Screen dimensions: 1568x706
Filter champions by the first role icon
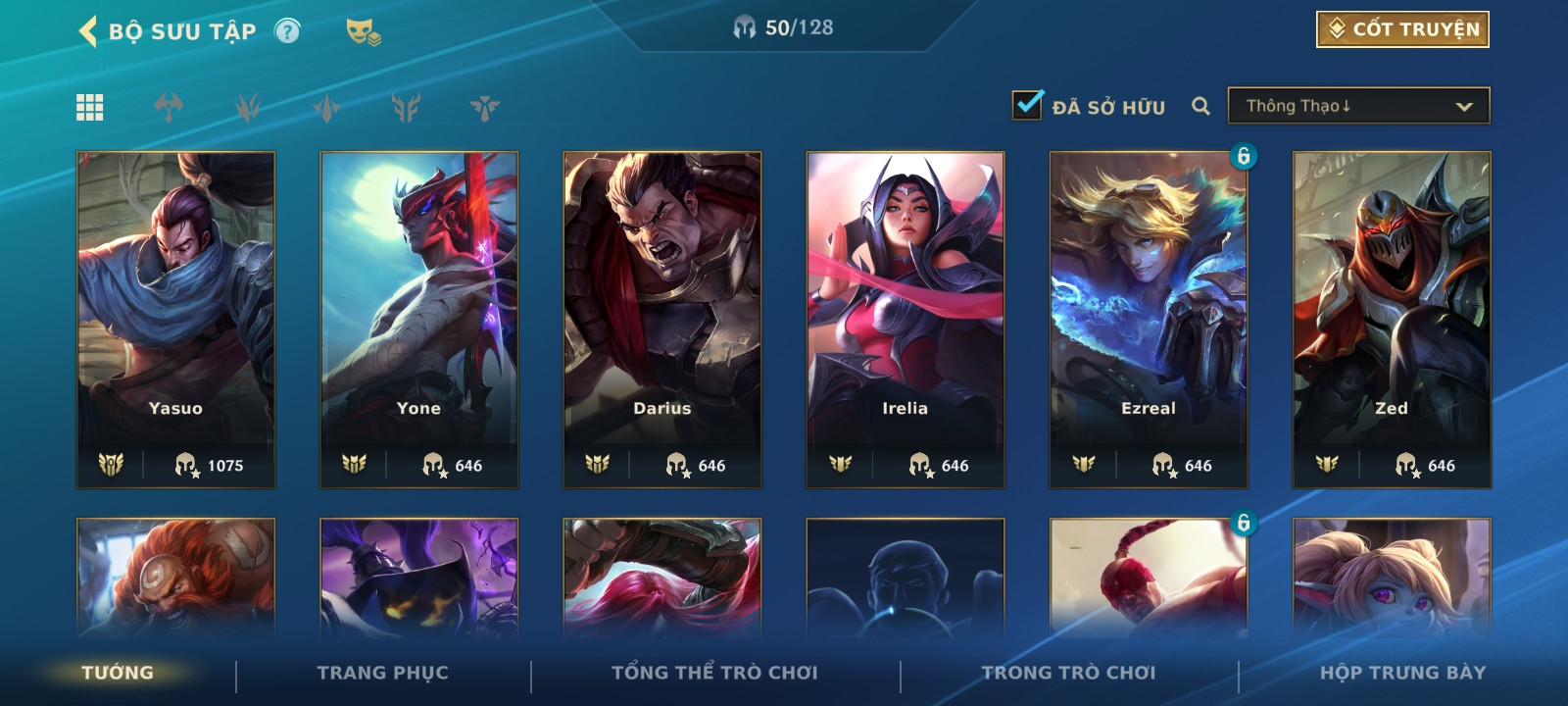[x=169, y=107]
